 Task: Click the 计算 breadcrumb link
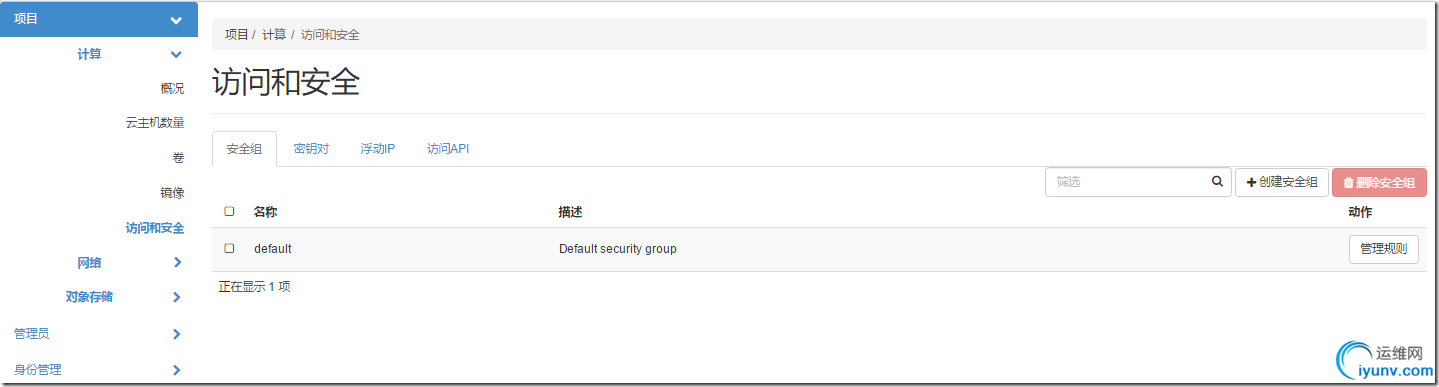tap(274, 34)
